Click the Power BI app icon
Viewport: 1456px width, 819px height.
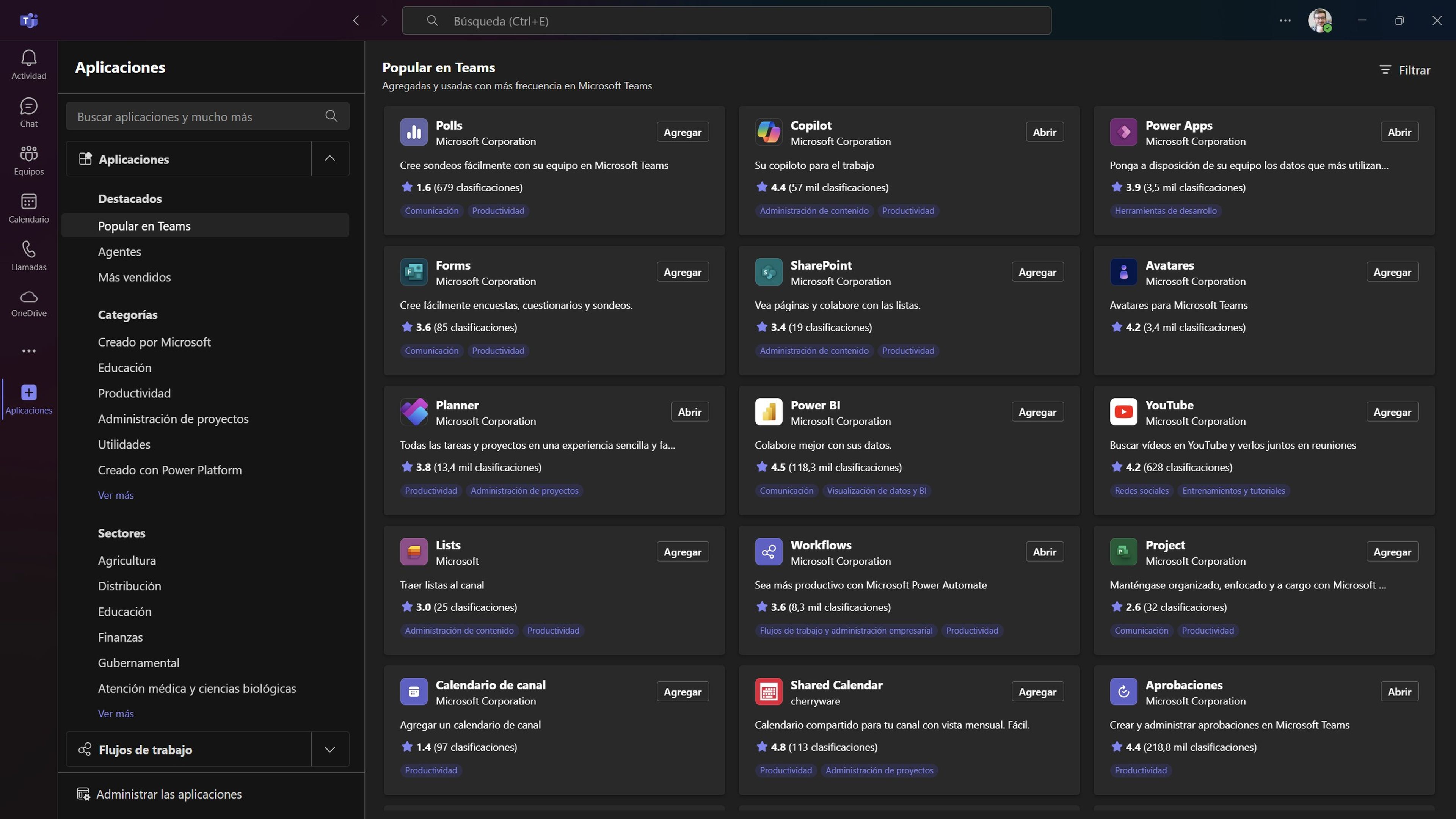click(769, 412)
